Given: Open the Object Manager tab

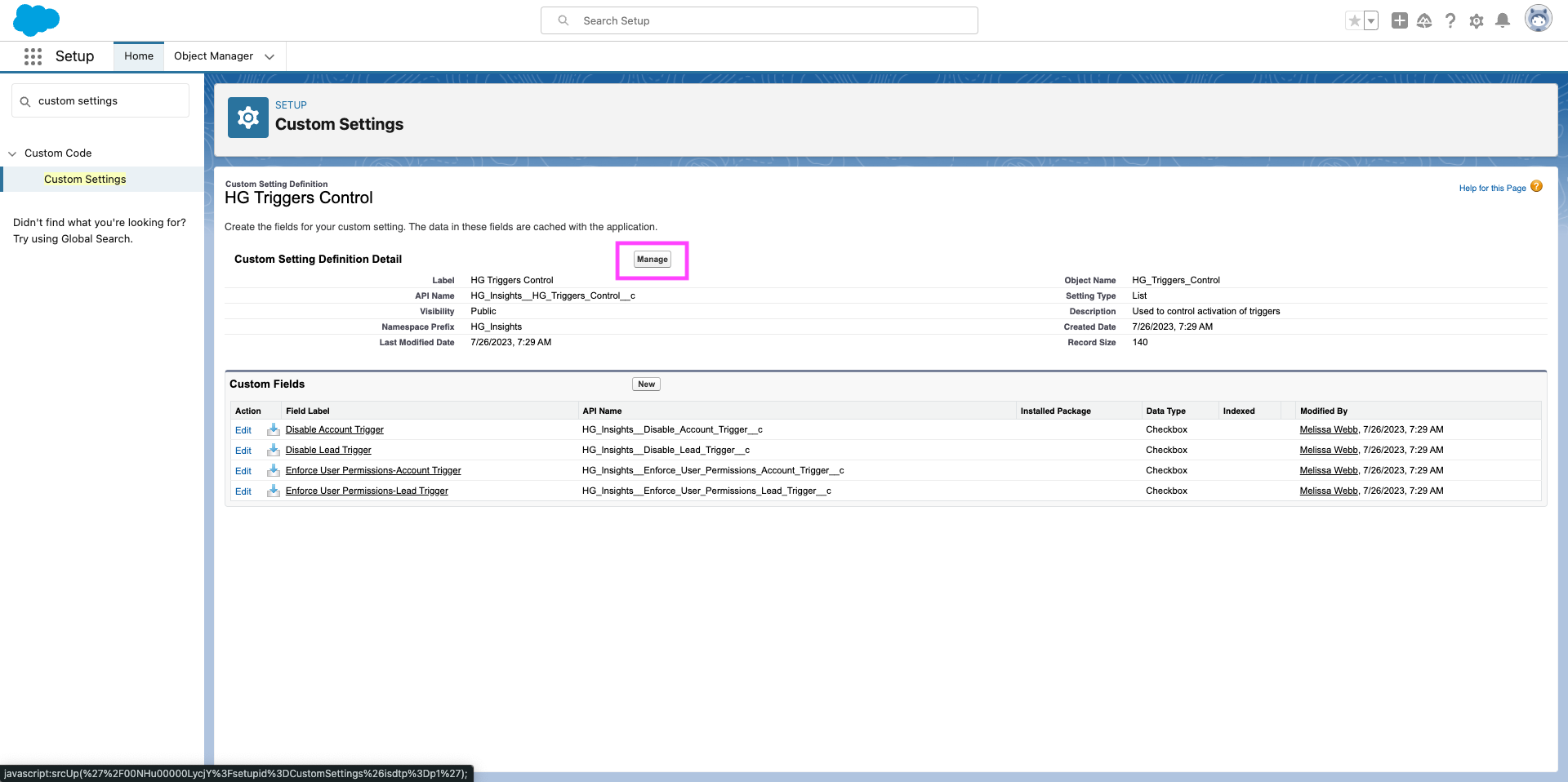Looking at the screenshot, I should click(213, 56).
